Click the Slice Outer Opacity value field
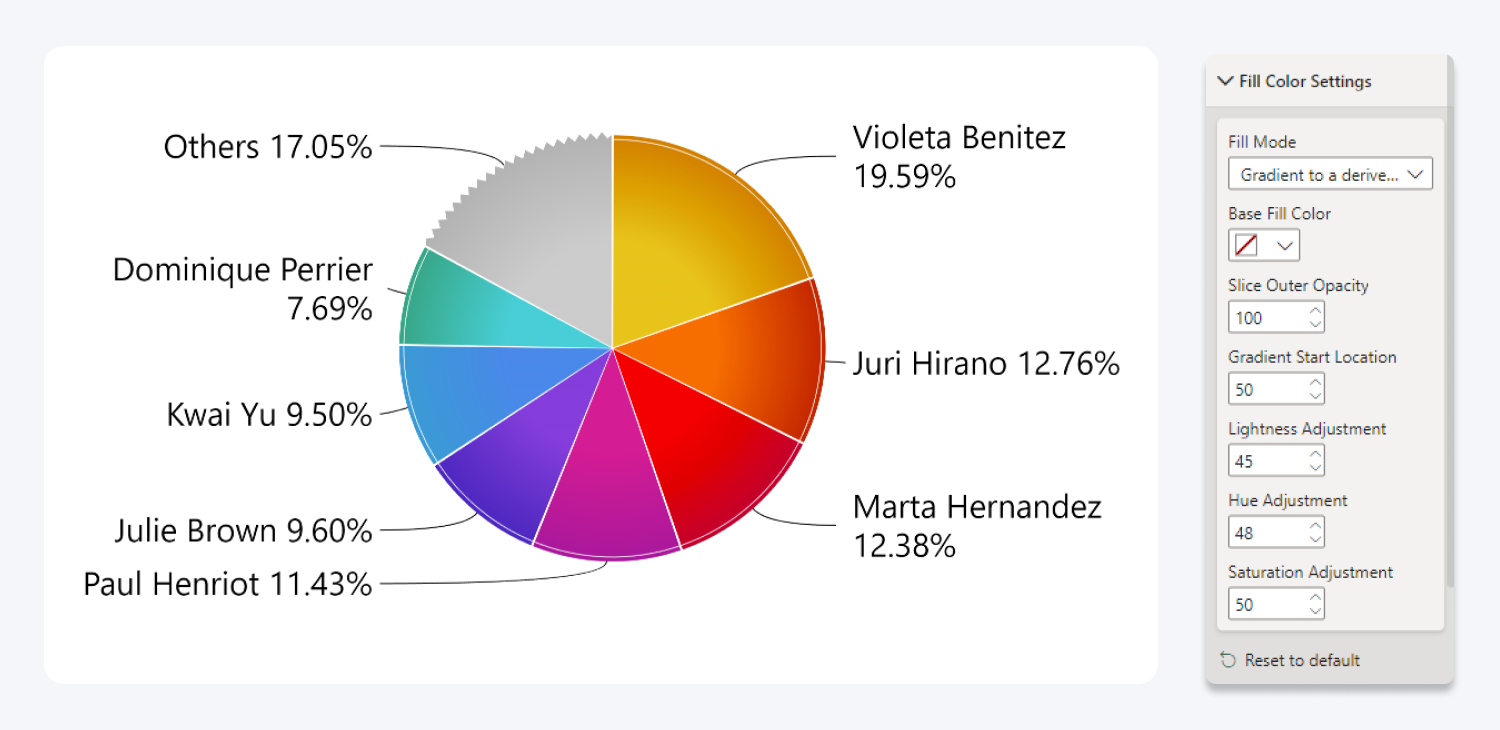The height and width of the screenshot is (730, 1500). [x=1266, y=318]
